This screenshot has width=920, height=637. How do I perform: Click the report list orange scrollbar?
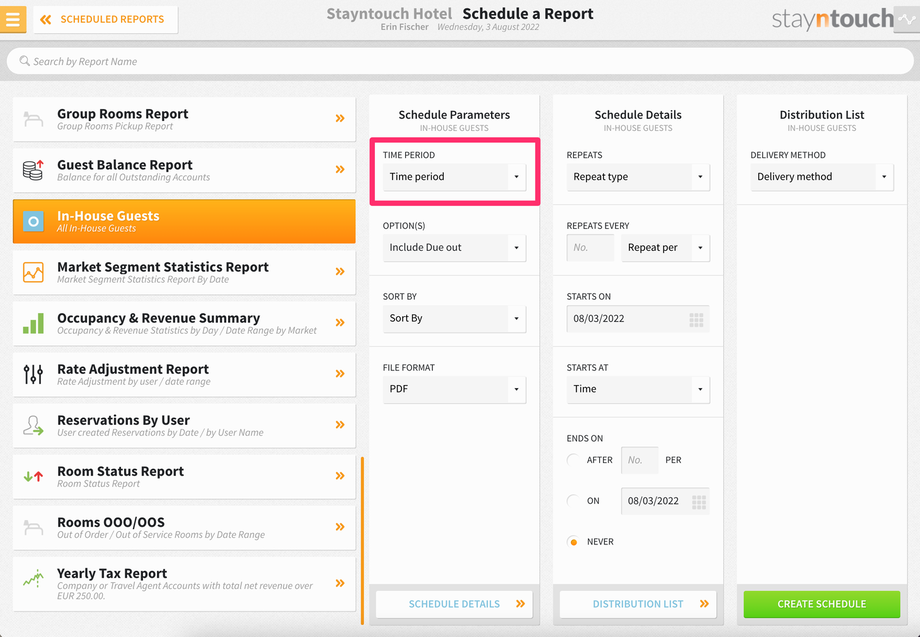(x=363, y=540)
